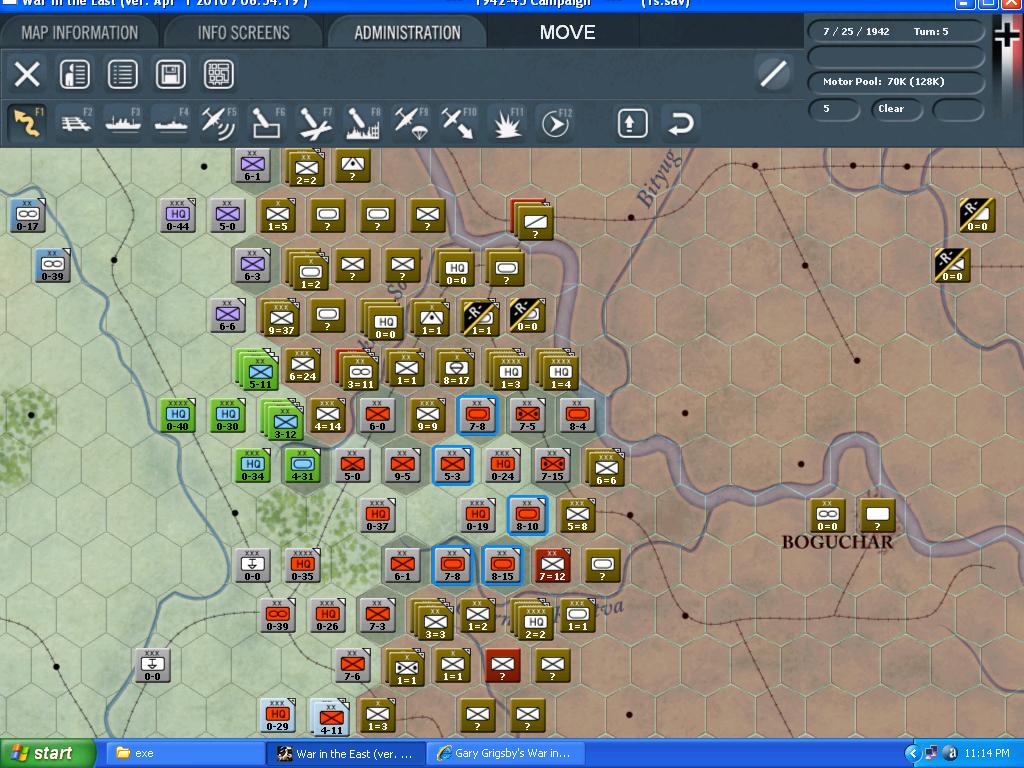Image resolution: width=1024 pixels, height=768 pixels.
Task: Click the field showing number 5
Action: (834, 109)
